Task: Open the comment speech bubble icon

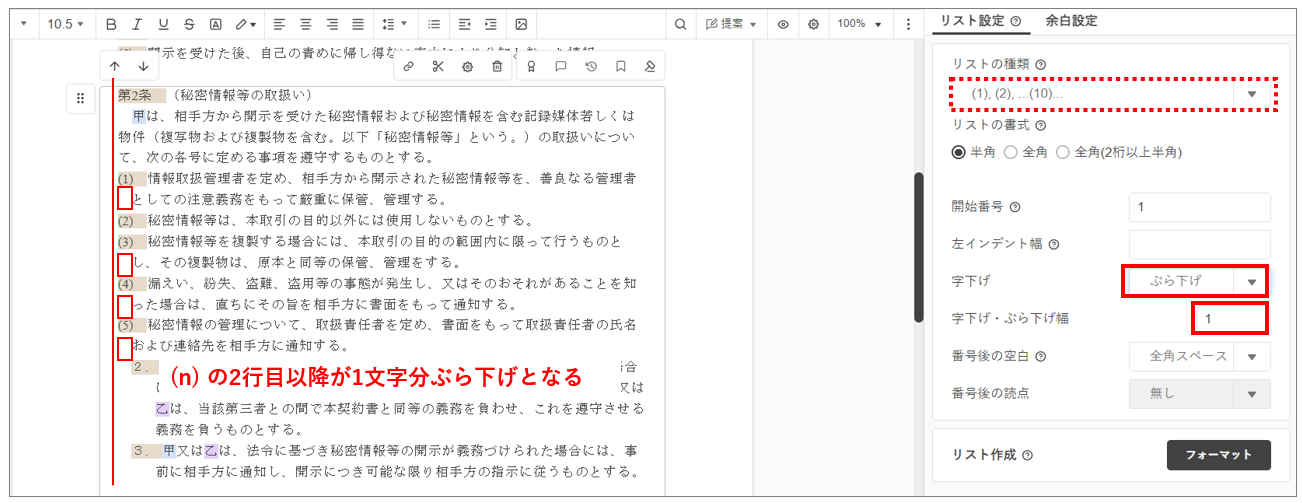Action: (x=561, y=67)
